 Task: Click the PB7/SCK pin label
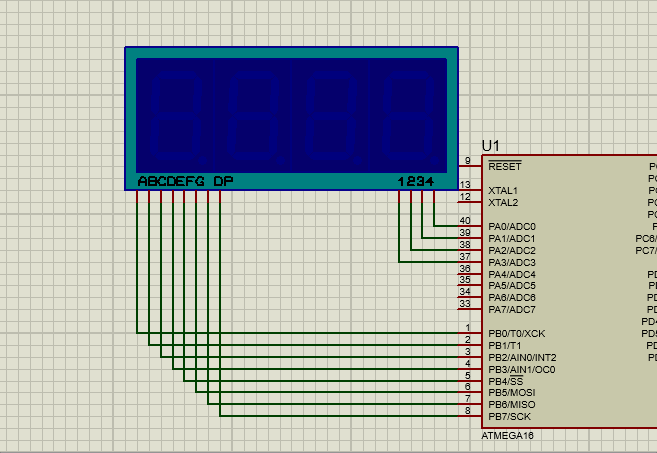pos(510,417)
